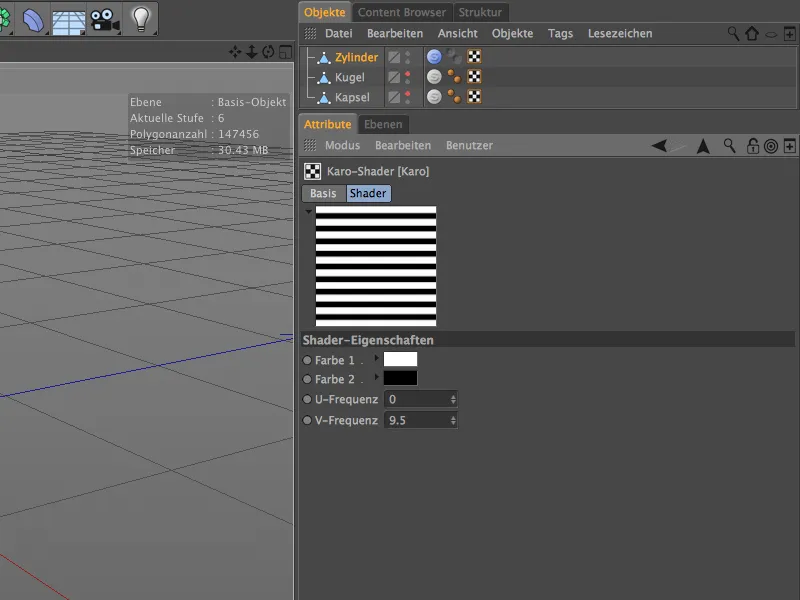Click the U-Frequenz value field

420,399
